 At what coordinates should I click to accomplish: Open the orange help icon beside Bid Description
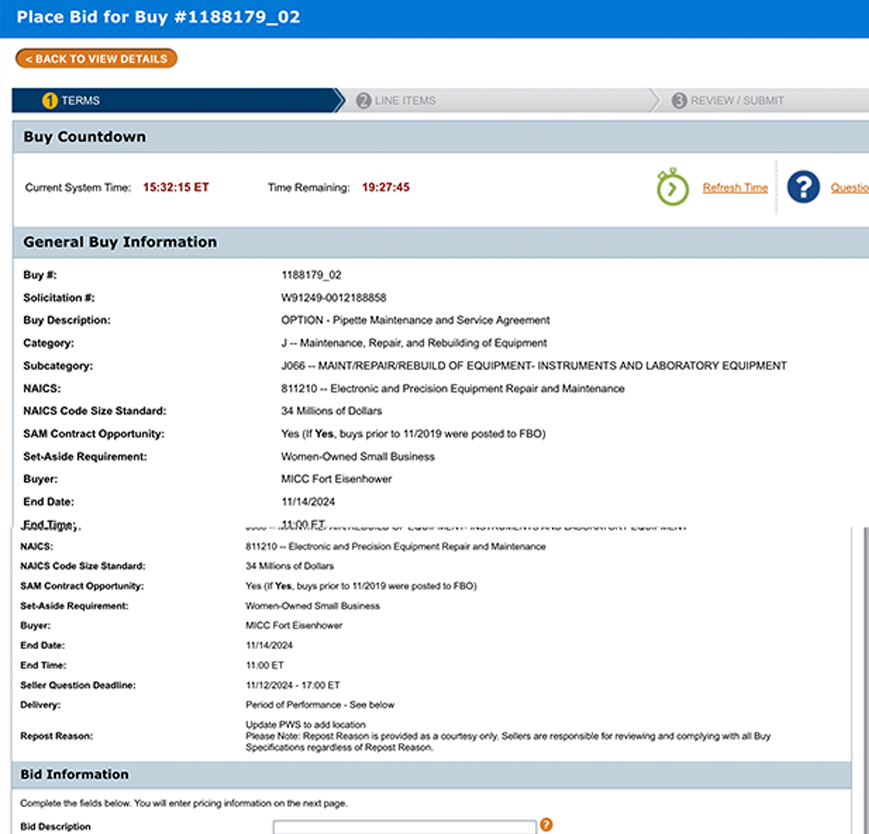coord(546,825)
